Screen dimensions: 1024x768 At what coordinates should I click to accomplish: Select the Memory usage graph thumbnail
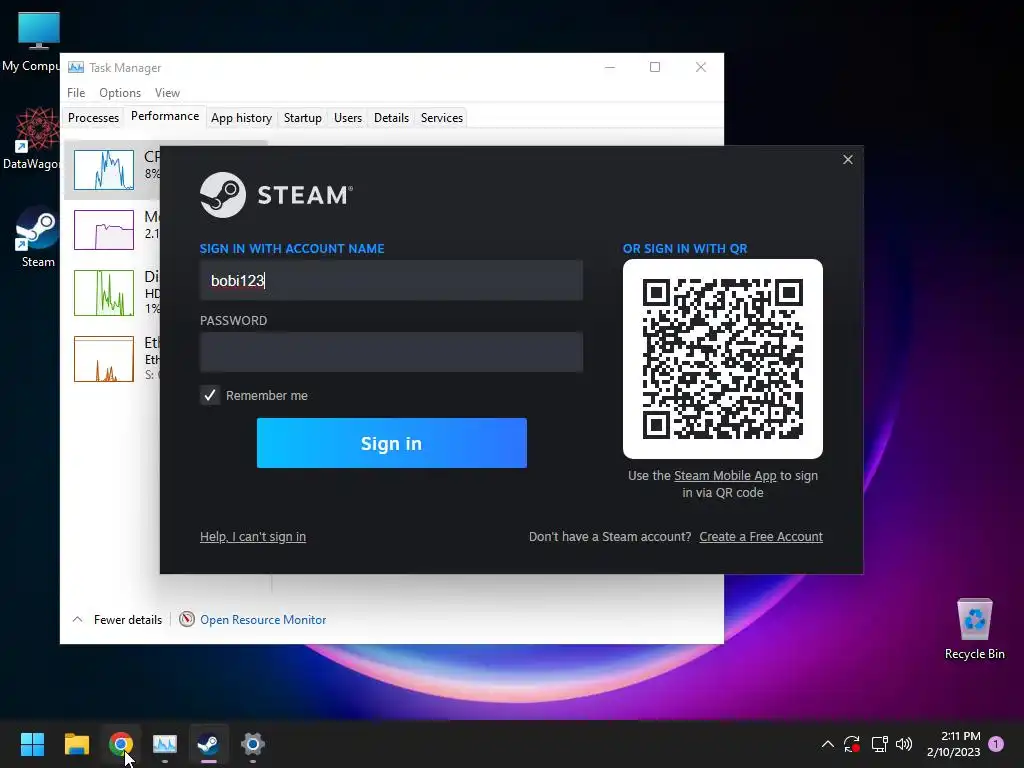tap(104, 230)
